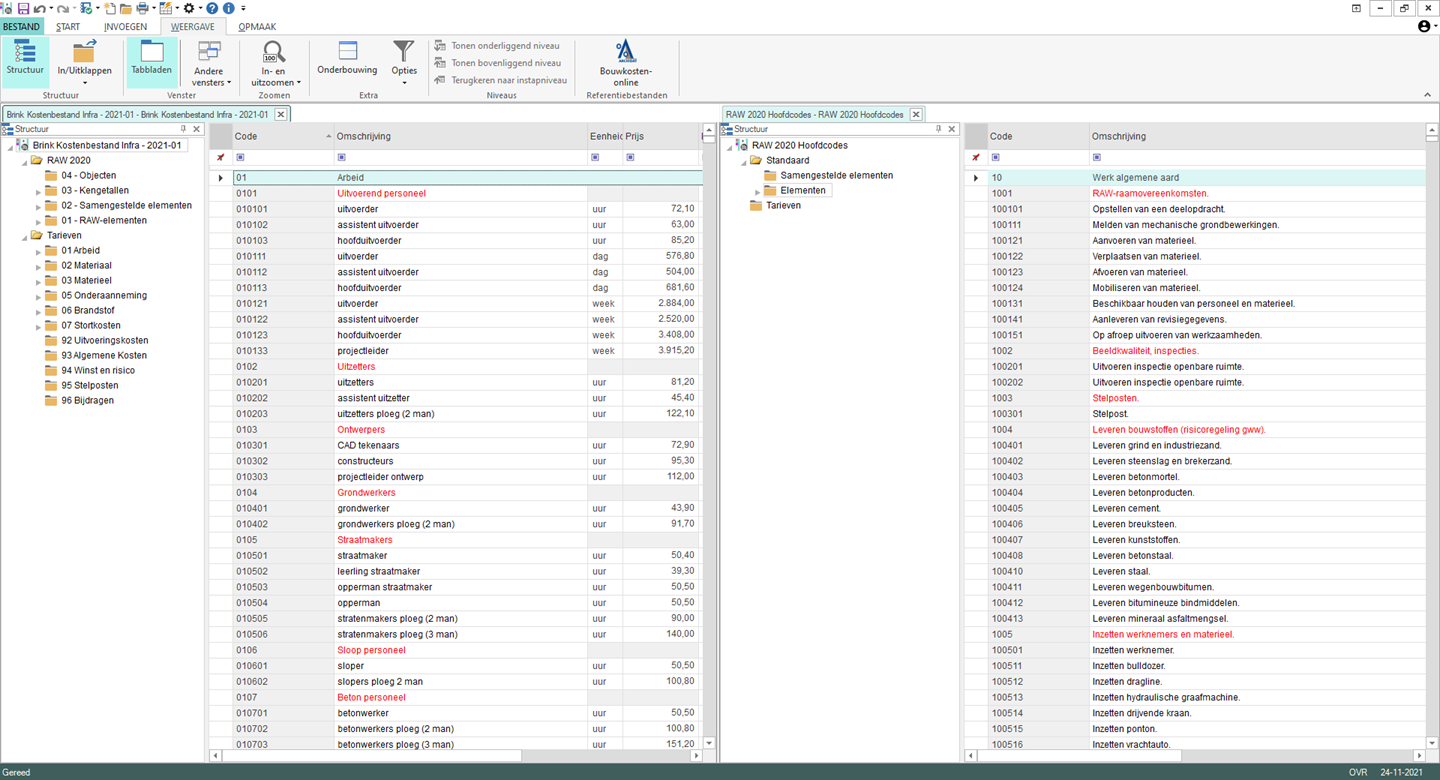
Task: Expand the Elementen node in right tree
Action: tap(758, 191)
